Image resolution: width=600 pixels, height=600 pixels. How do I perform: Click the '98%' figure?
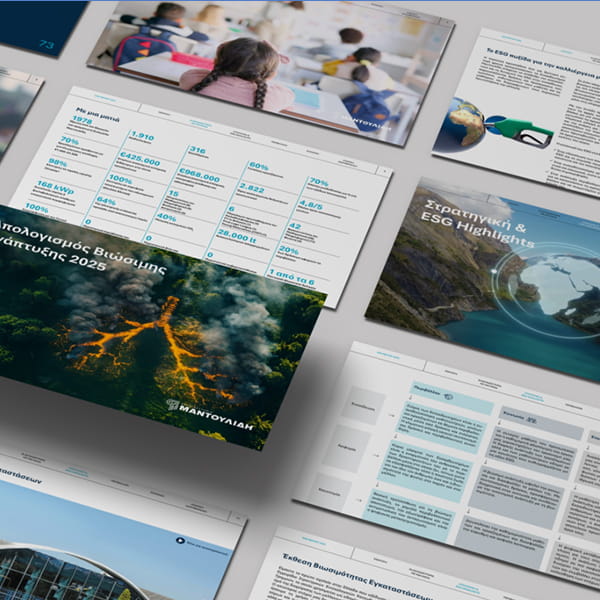tap(58, 163)
